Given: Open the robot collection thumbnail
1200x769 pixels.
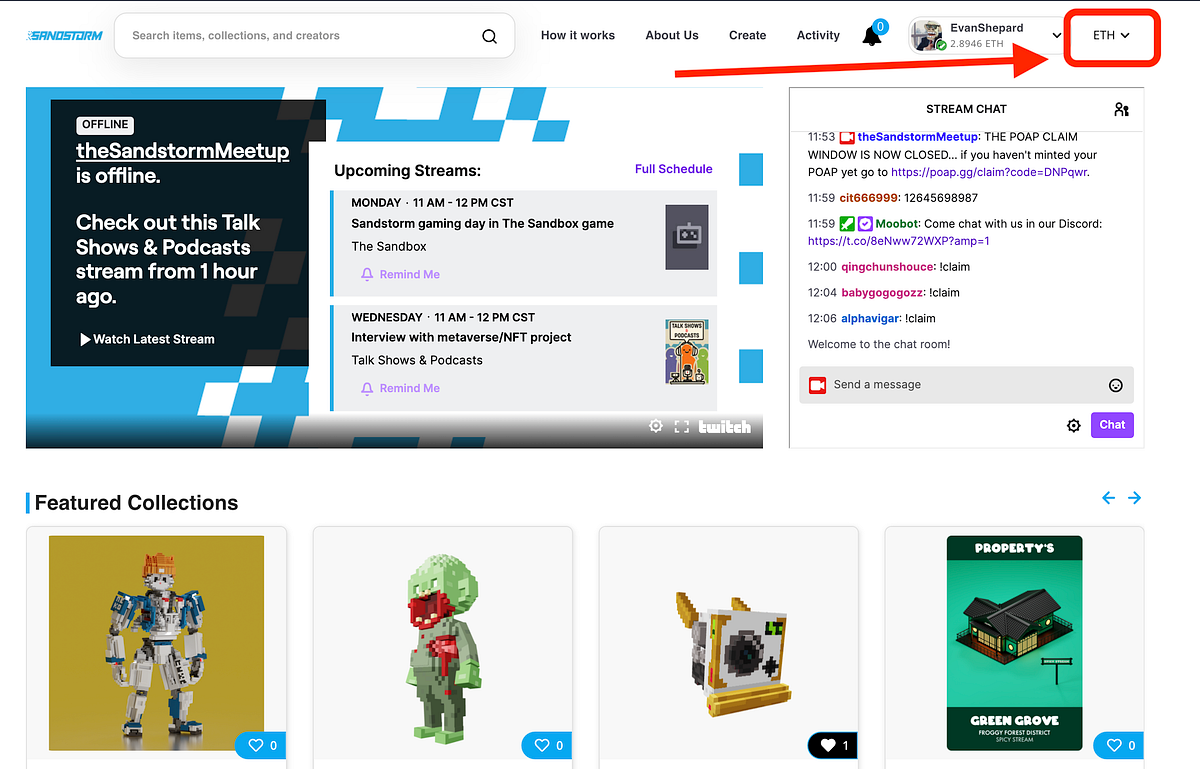Looking at the screenshot, I should click(156, 643).
